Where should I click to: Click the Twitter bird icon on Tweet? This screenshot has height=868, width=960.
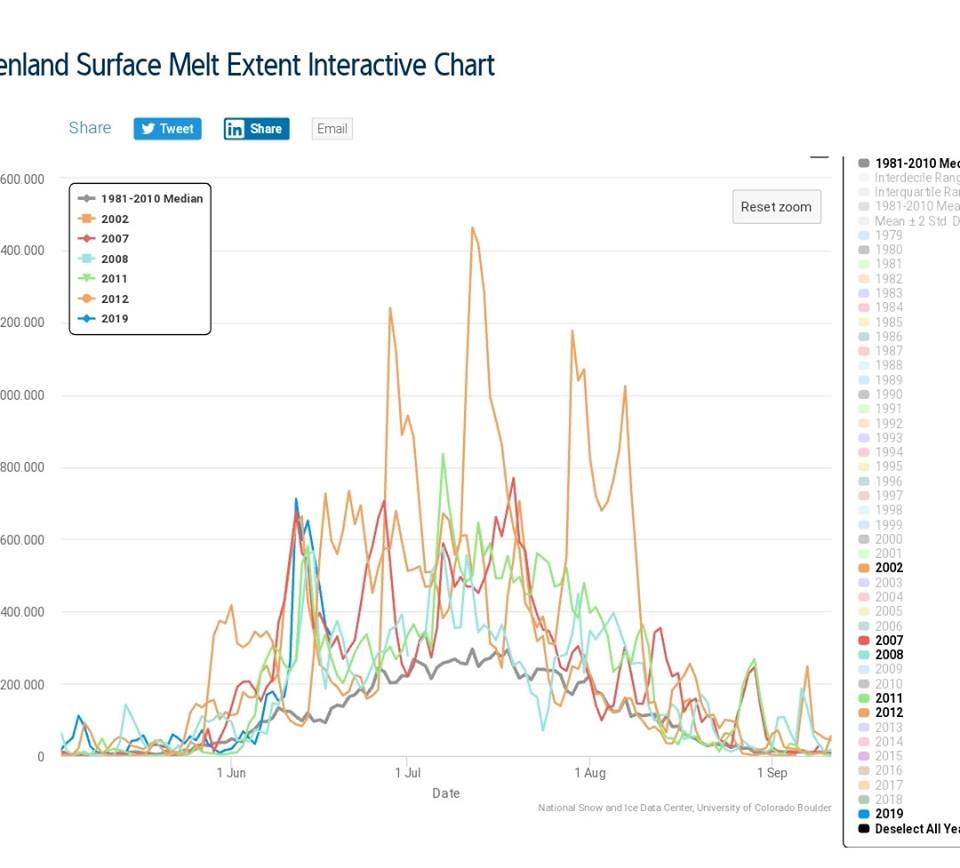point(148,129)
